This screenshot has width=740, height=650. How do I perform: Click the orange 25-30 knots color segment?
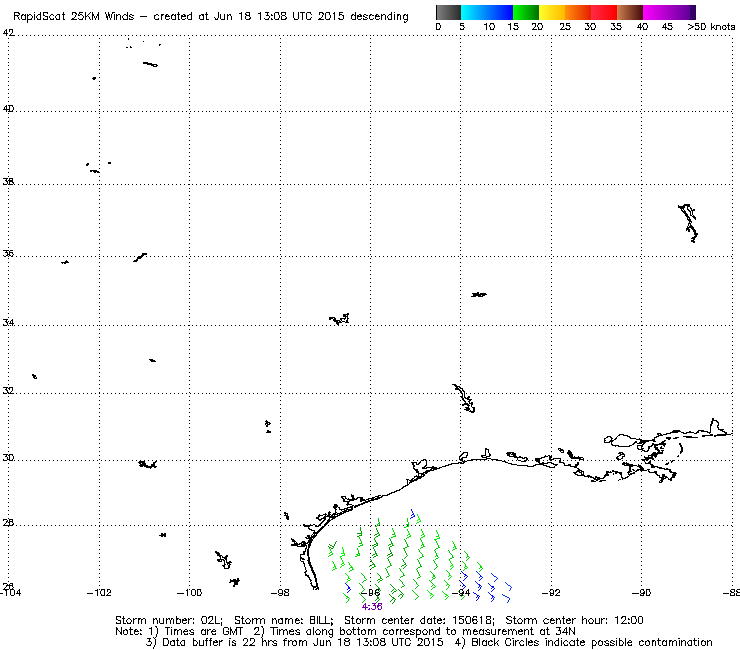[578, 12]
